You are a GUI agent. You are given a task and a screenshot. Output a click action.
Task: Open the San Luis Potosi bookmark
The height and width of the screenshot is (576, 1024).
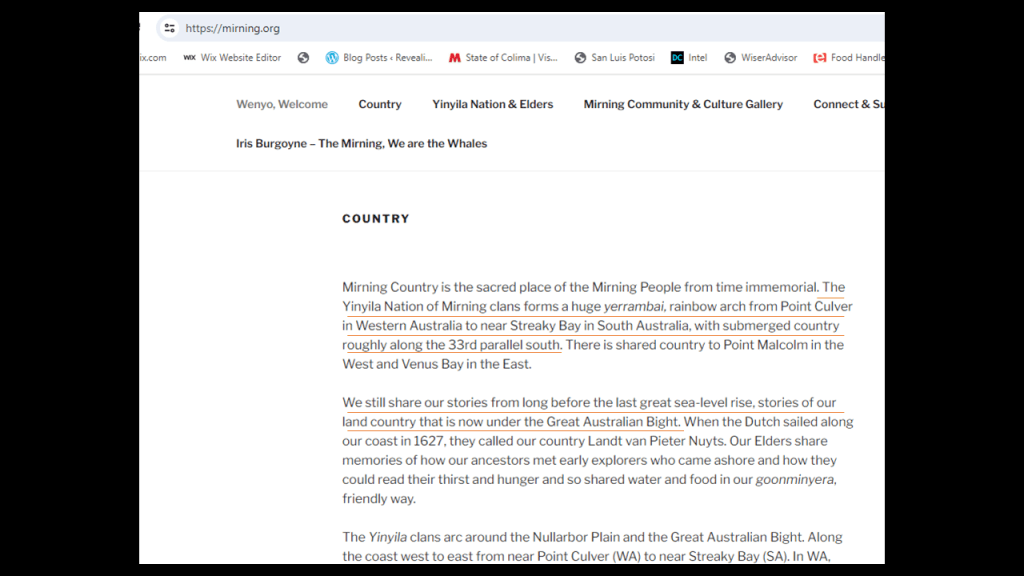point(614,58)
